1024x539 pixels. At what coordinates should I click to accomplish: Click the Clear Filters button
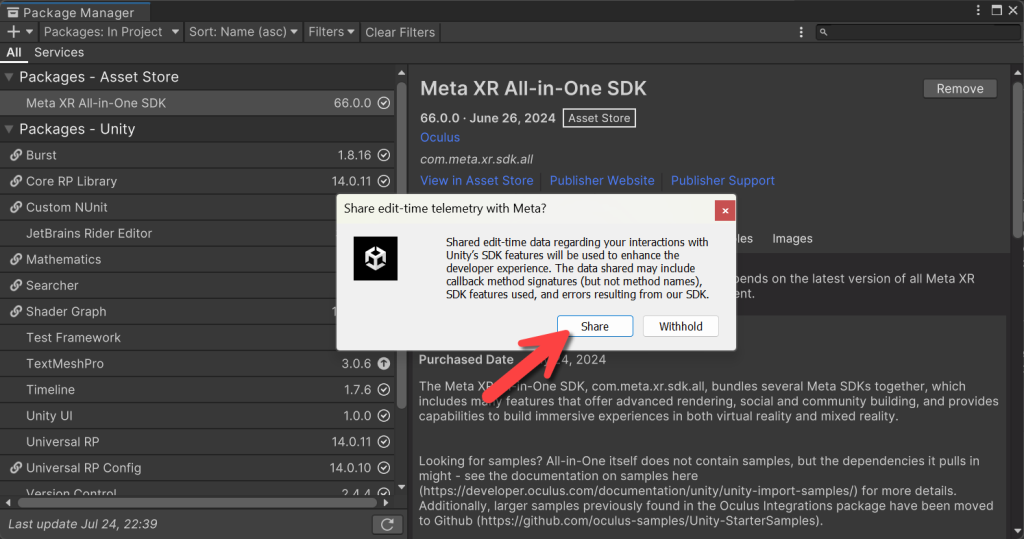point(400,32)
